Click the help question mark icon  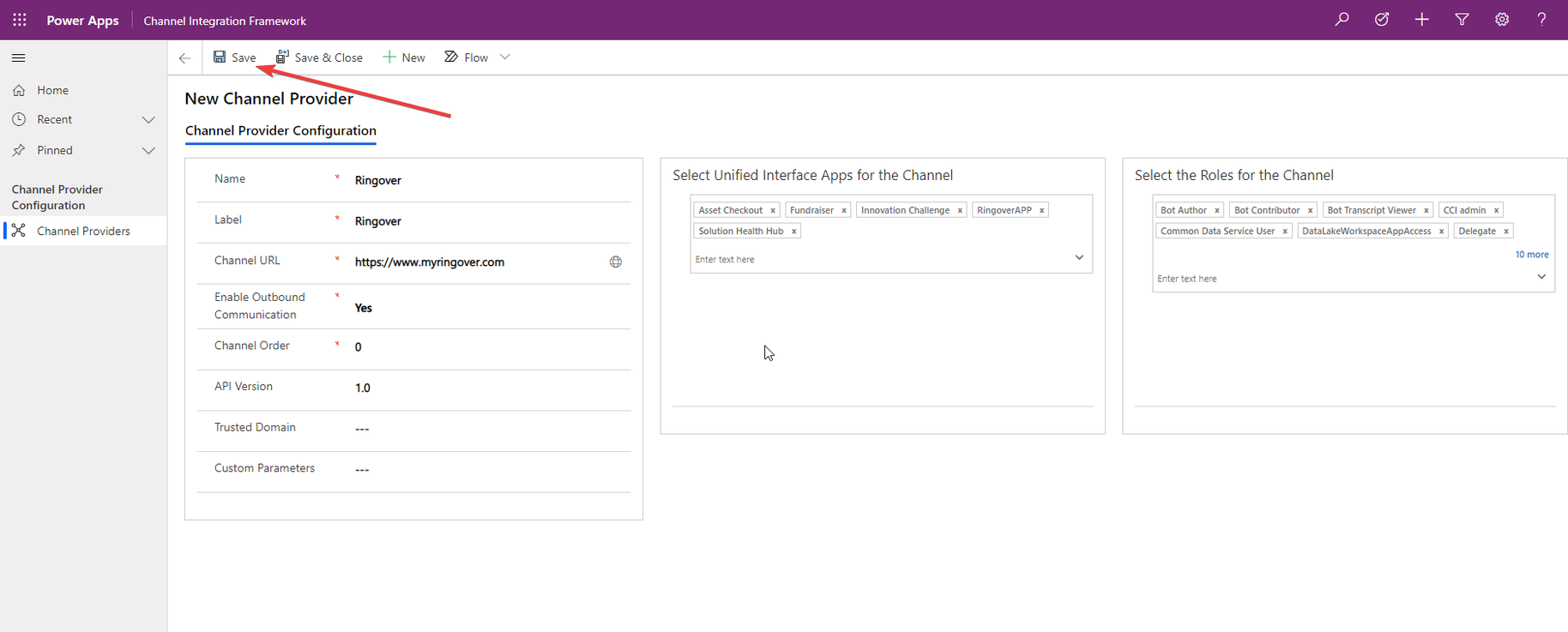[1541, 20]
